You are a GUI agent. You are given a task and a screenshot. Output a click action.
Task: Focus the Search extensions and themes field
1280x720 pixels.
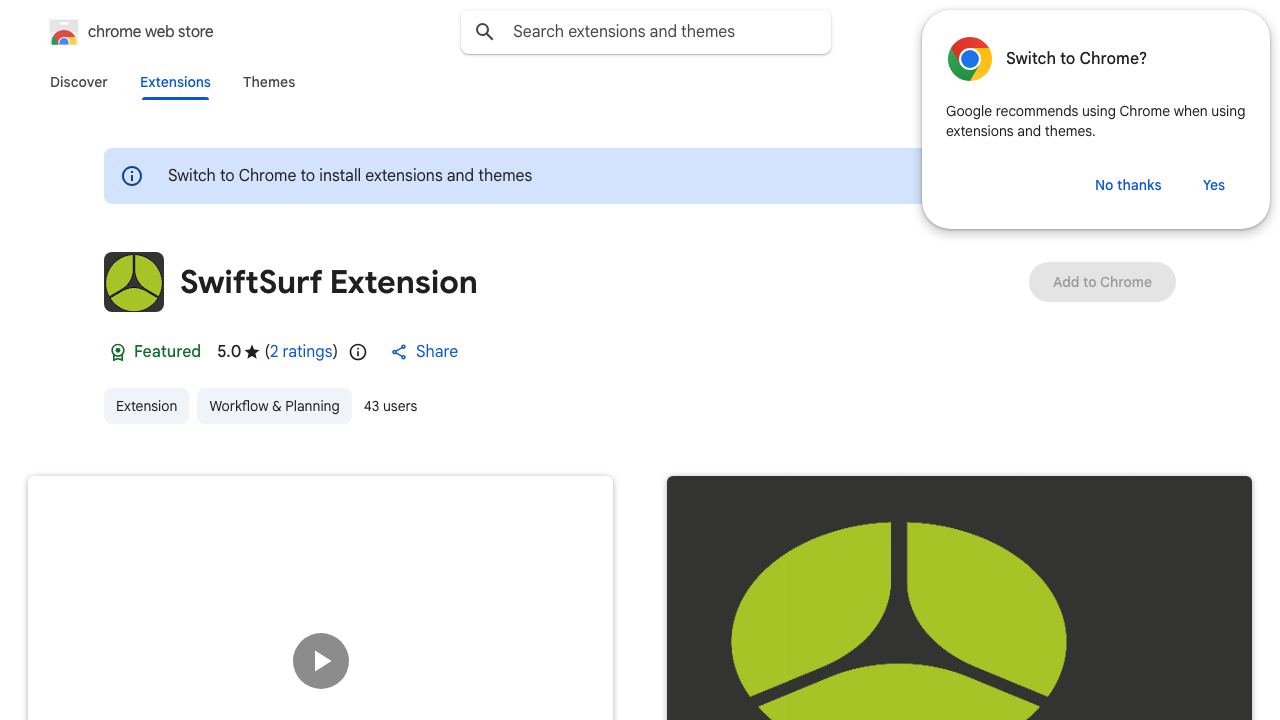646,32
